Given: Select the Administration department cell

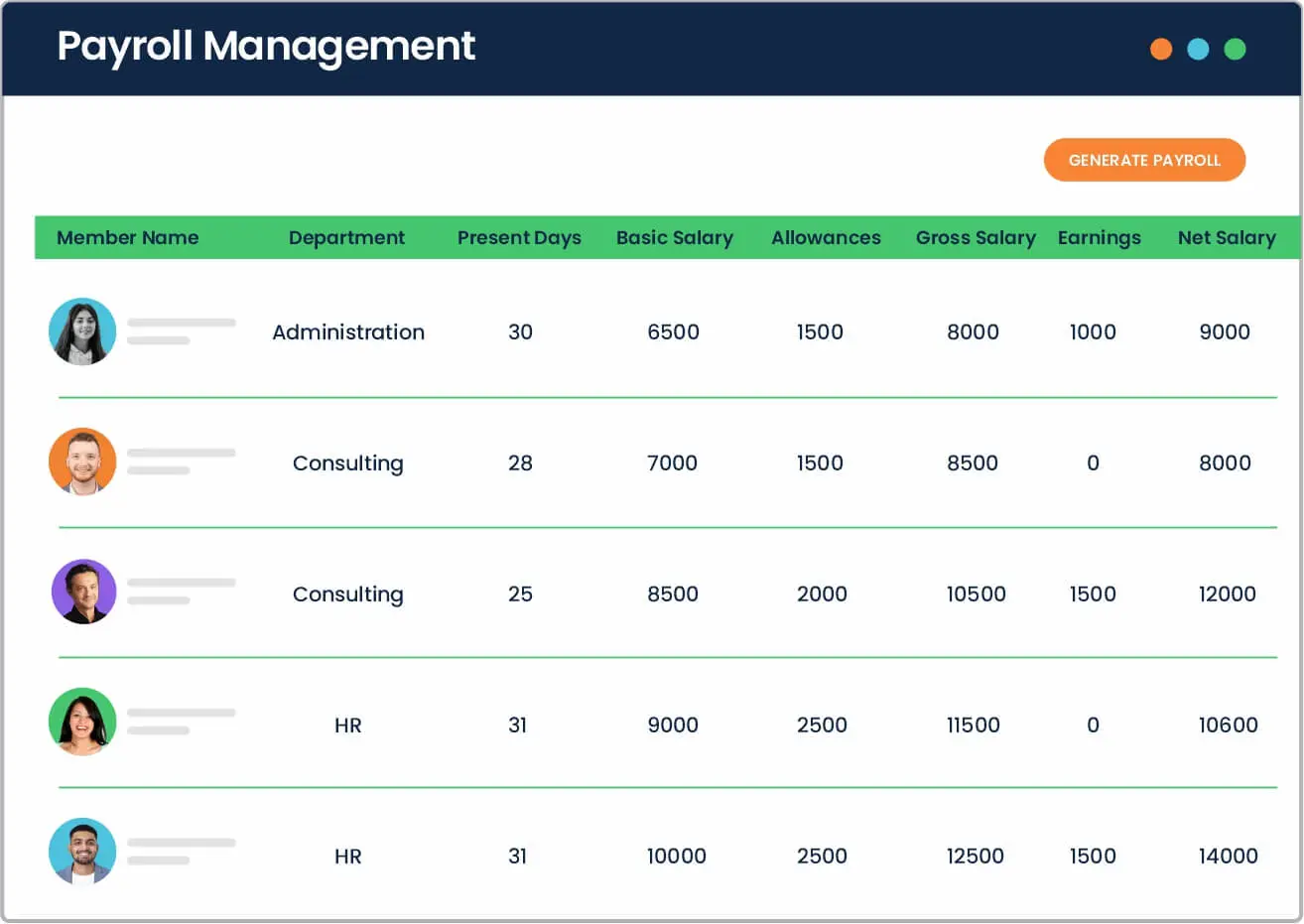Looking at the screenshot, I should 348,332.
